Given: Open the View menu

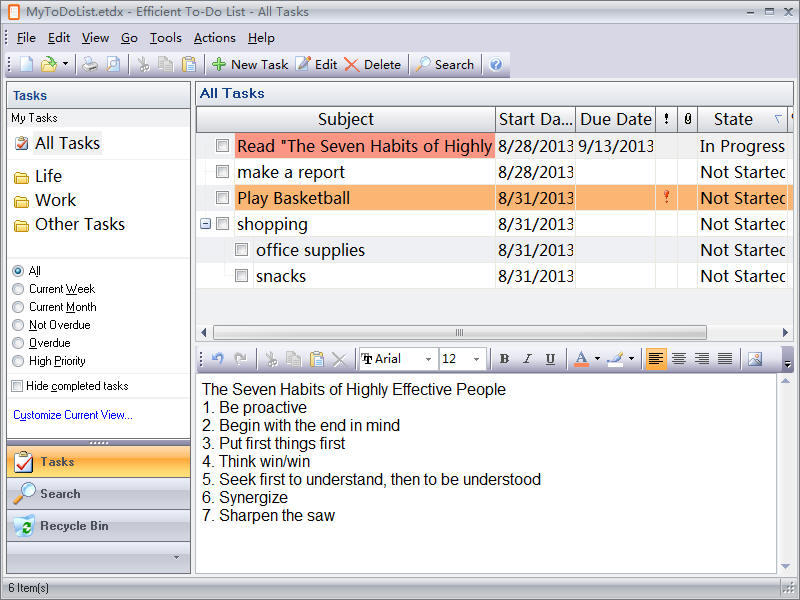Looking at the screenshot, I should 95,38.
